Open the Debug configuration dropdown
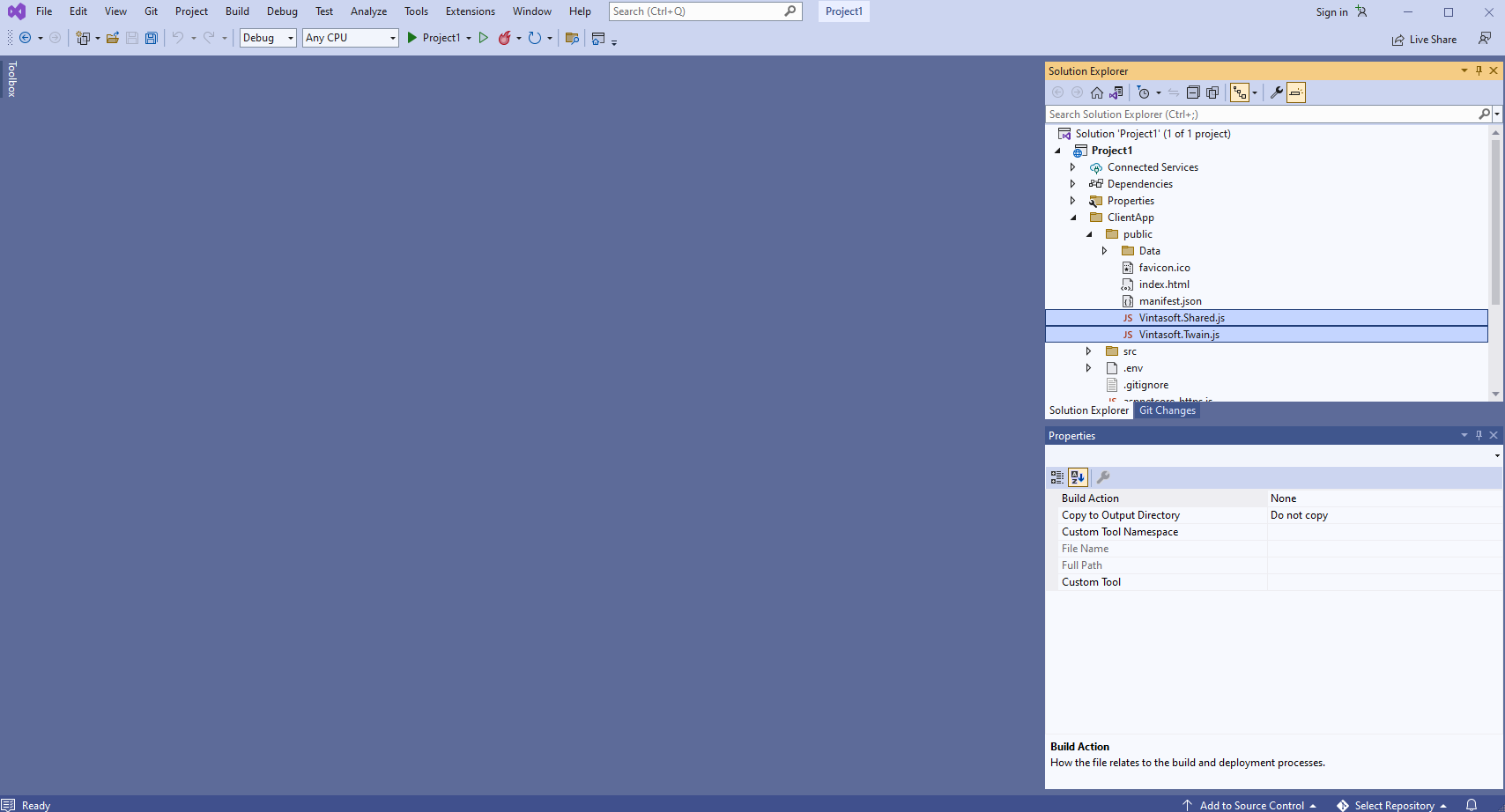This screenshot has height=812, width=1505. [268, 38]
